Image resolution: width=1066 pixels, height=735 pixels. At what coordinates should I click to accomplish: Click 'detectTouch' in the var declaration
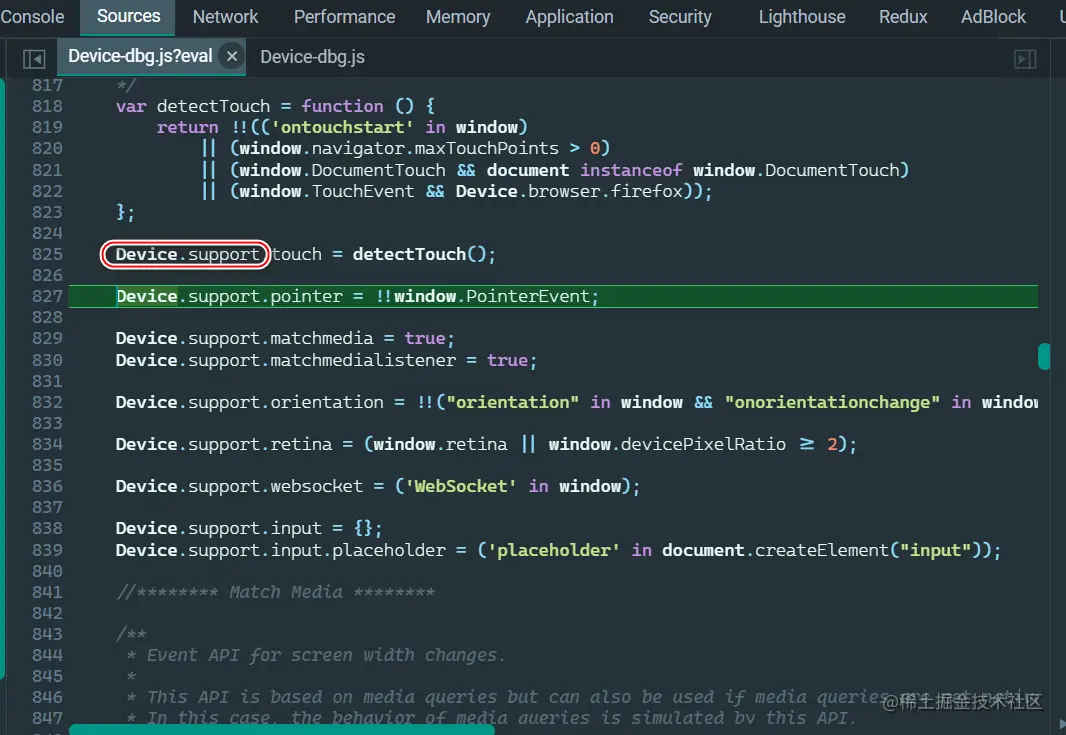click(x=213, y=106)
